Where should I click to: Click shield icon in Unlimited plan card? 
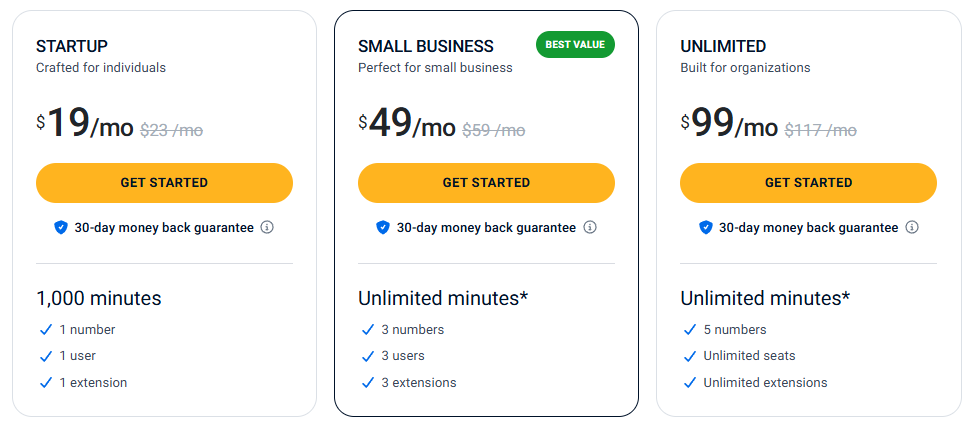tap(705, 227)
